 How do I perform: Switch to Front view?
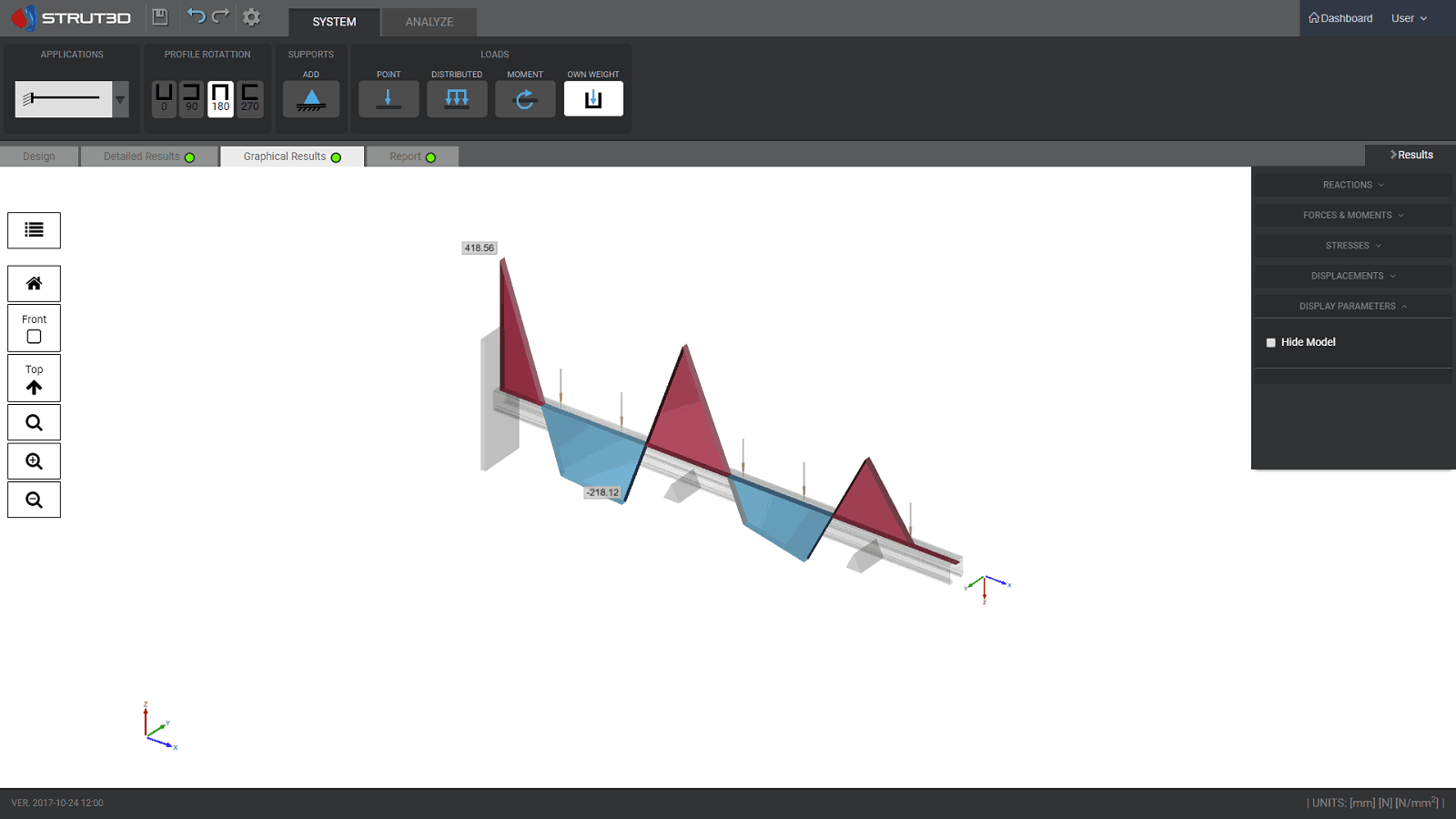(34, 328)
